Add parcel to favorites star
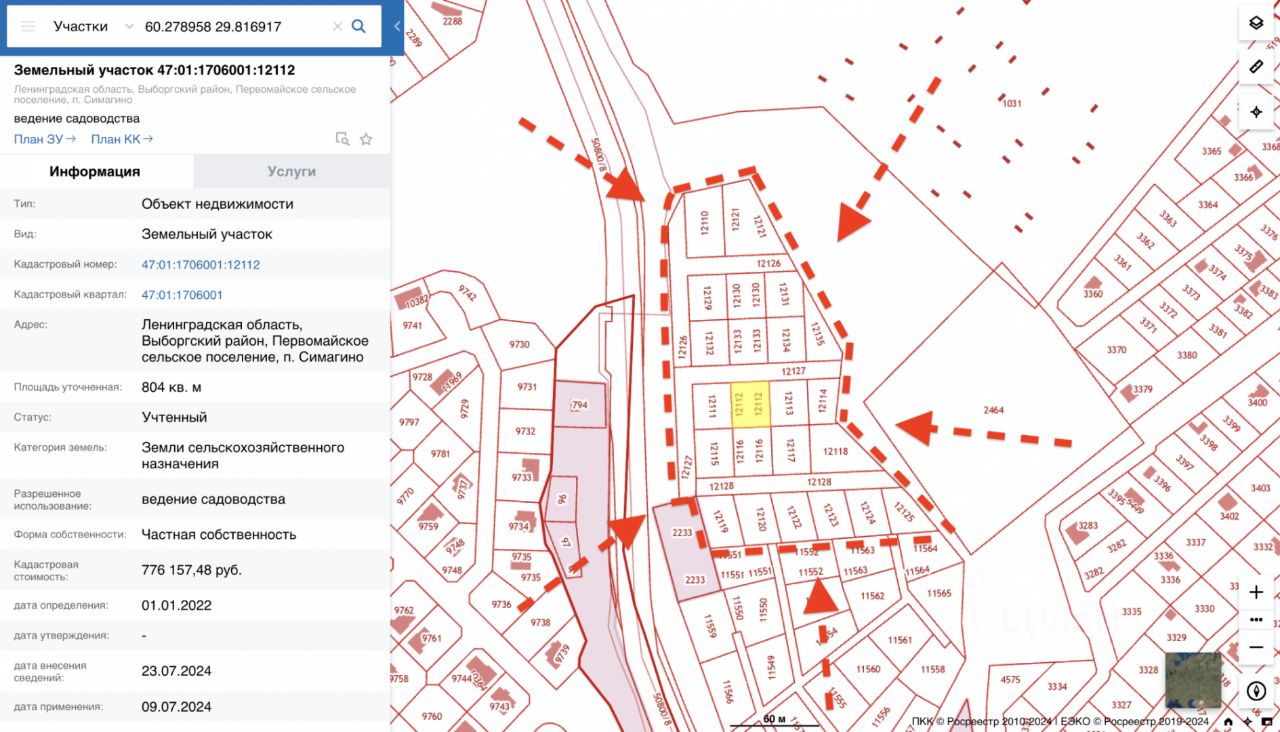The width and height of the screenshot is (1280, 732). [366, 139]
